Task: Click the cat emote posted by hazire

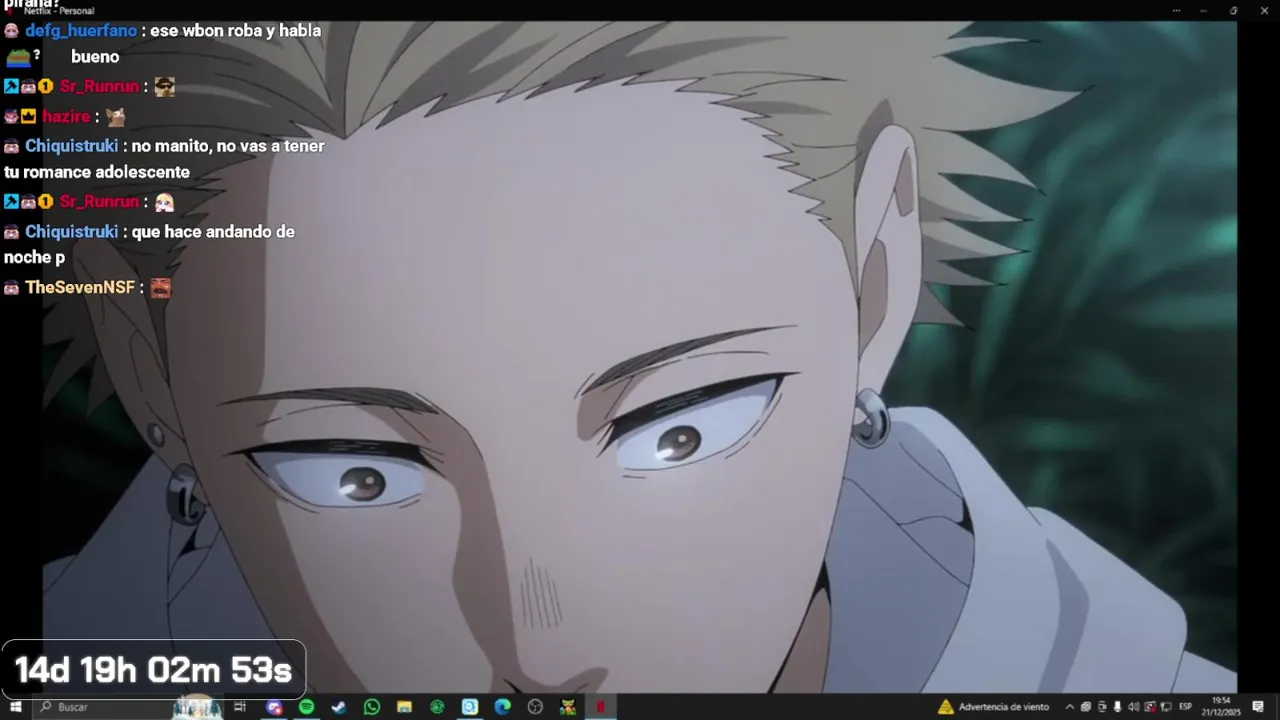Action: 116,117
